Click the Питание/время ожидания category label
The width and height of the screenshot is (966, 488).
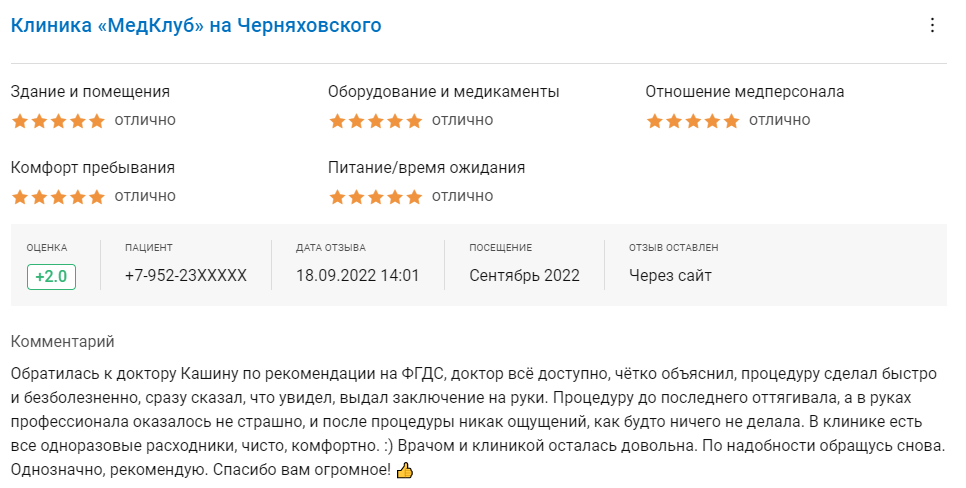pyautogui.click(x=426, y=168)
